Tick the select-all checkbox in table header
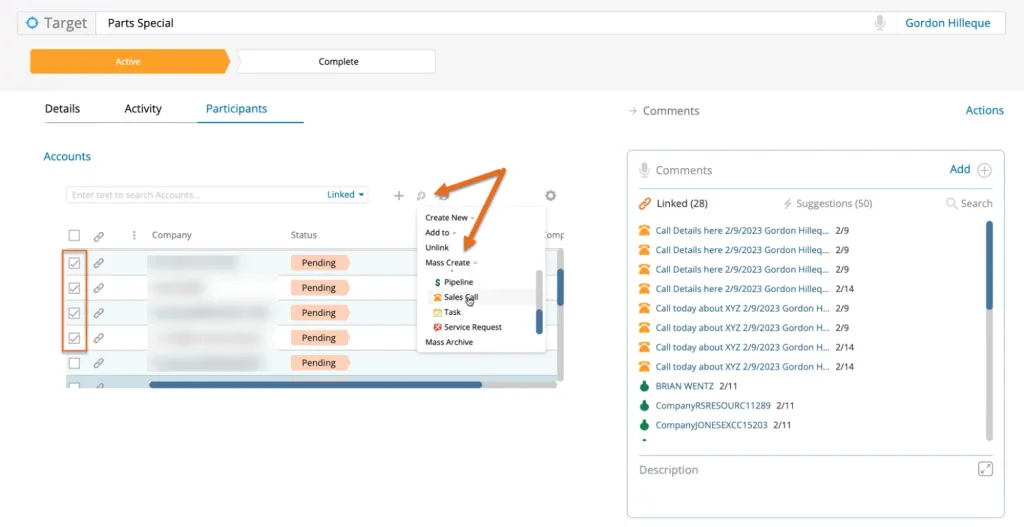 point(74,236)
